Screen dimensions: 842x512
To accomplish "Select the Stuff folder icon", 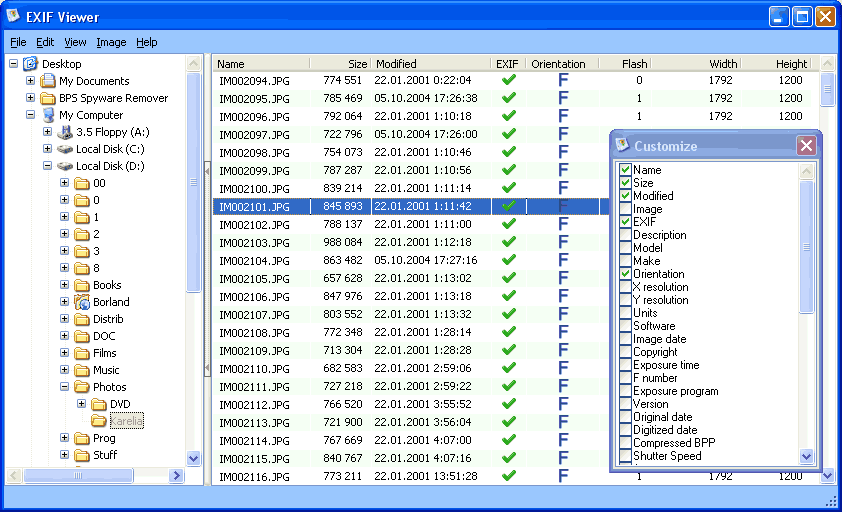I will click(82, 455).
